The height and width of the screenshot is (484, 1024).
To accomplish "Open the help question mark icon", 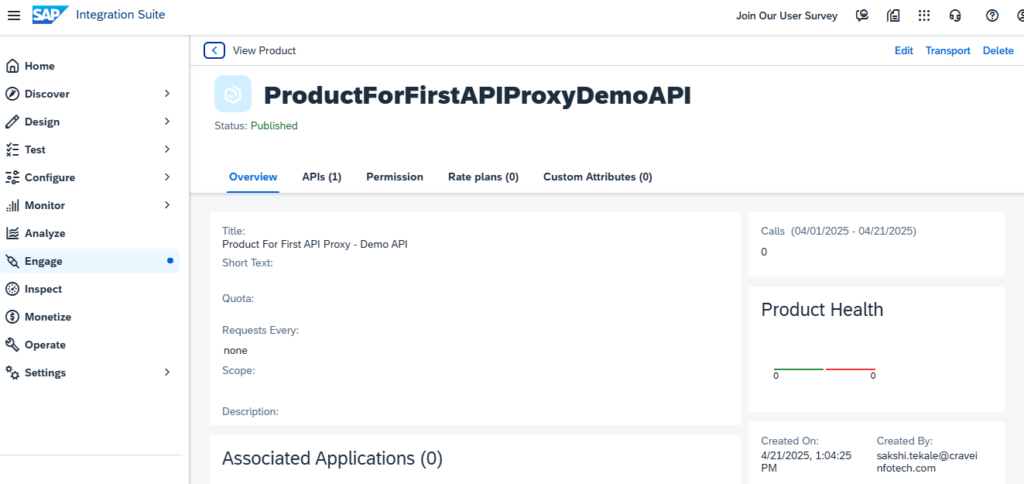I will (992, 16).
